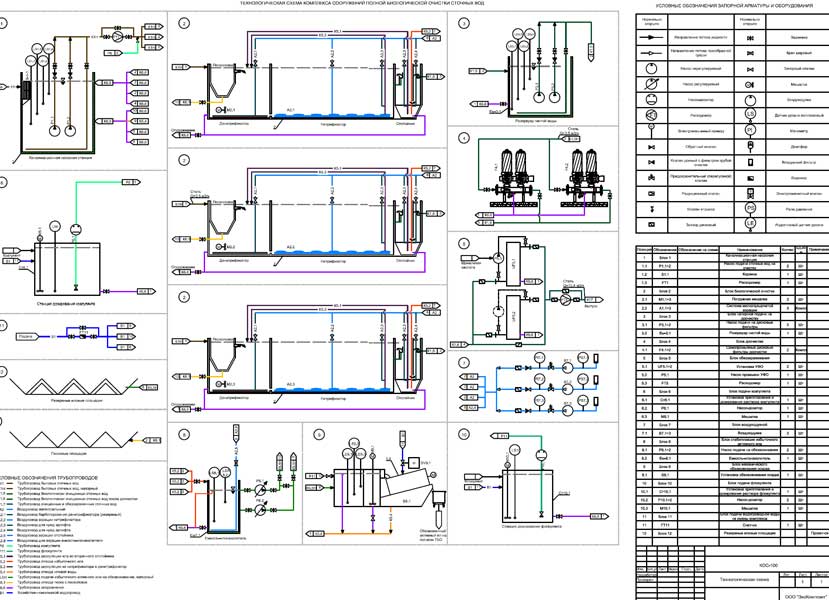
Task: Click the Манометр symbol in the legend
Action: (749, 129)
